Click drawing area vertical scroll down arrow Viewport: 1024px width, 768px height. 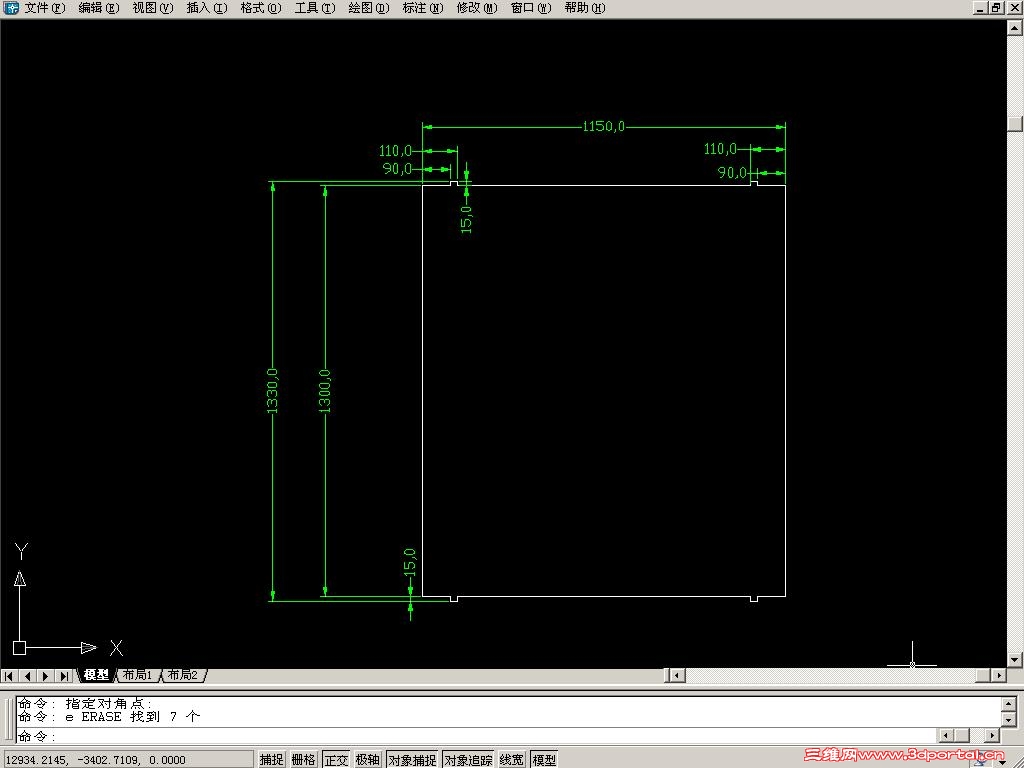click(x=1015, y=660)
